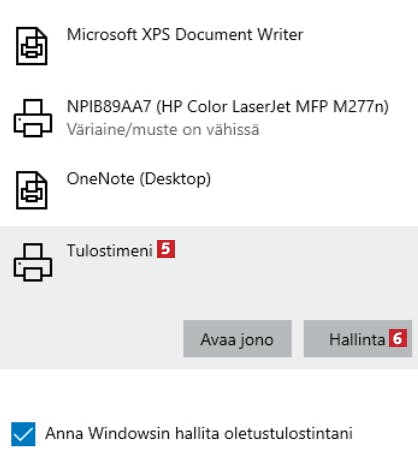Select the Tulostimeni printer name
The height and width of the screenshot is (454, 418).
[x=110, y=250]
